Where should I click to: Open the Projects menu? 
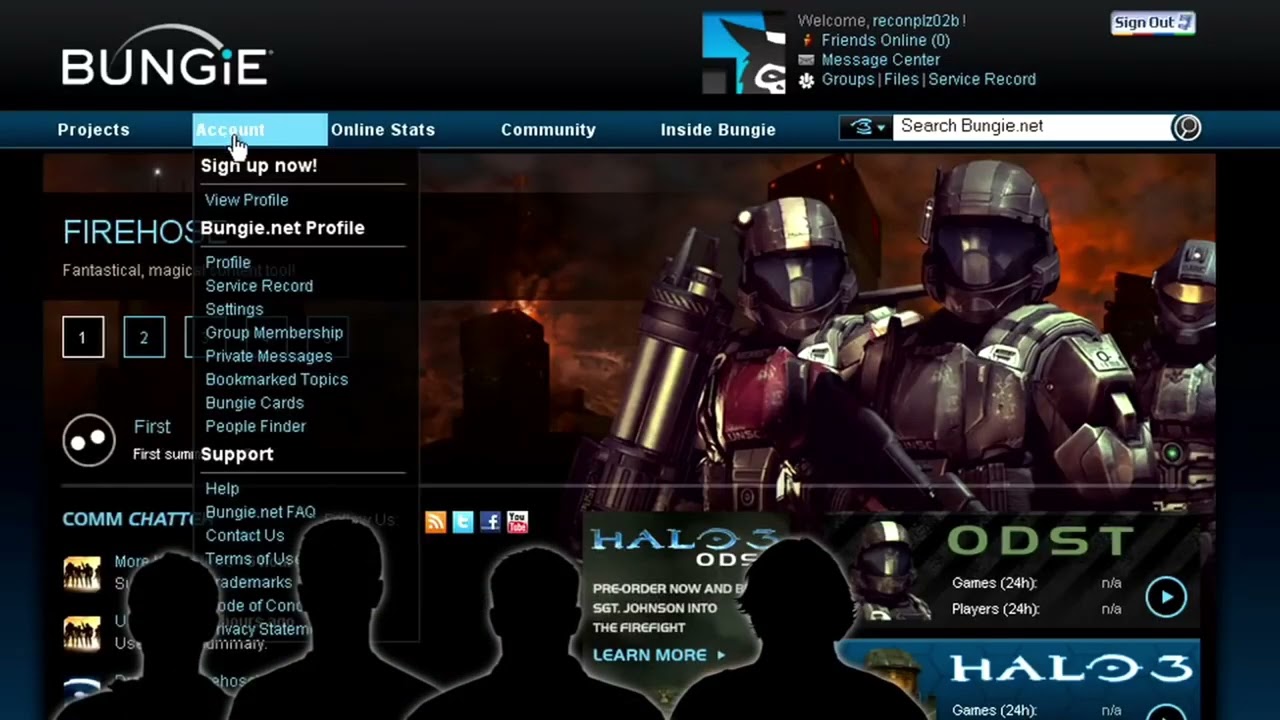click(x=94, y=130)
